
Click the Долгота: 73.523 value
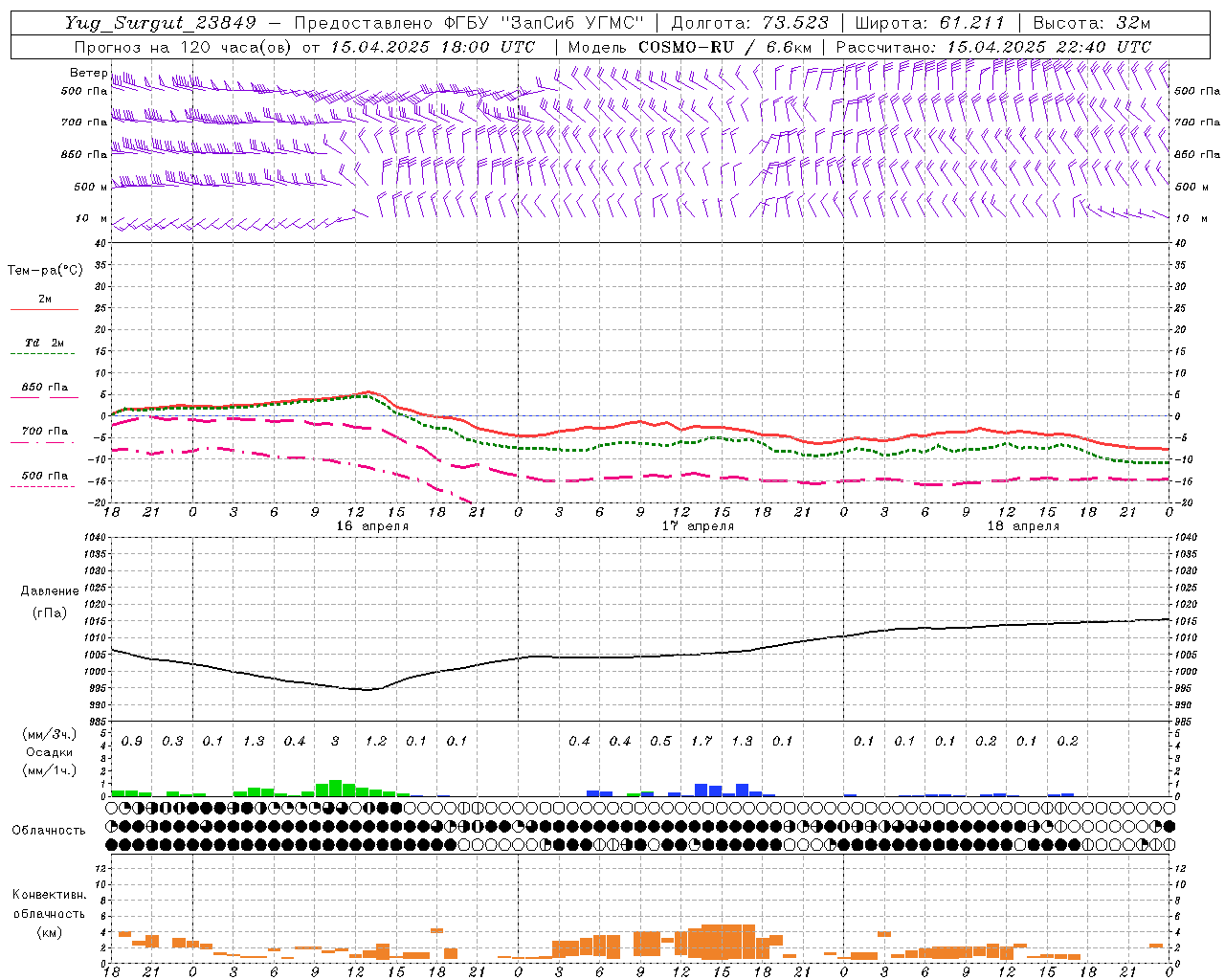(x=749, y=23)
